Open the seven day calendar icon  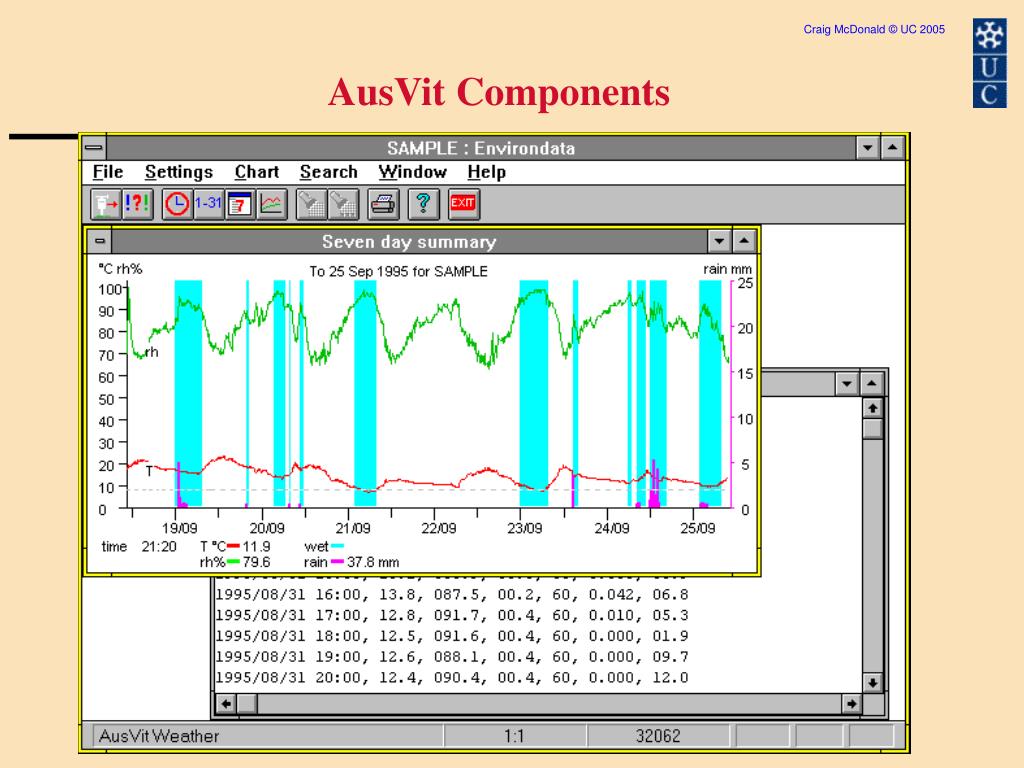240,204
